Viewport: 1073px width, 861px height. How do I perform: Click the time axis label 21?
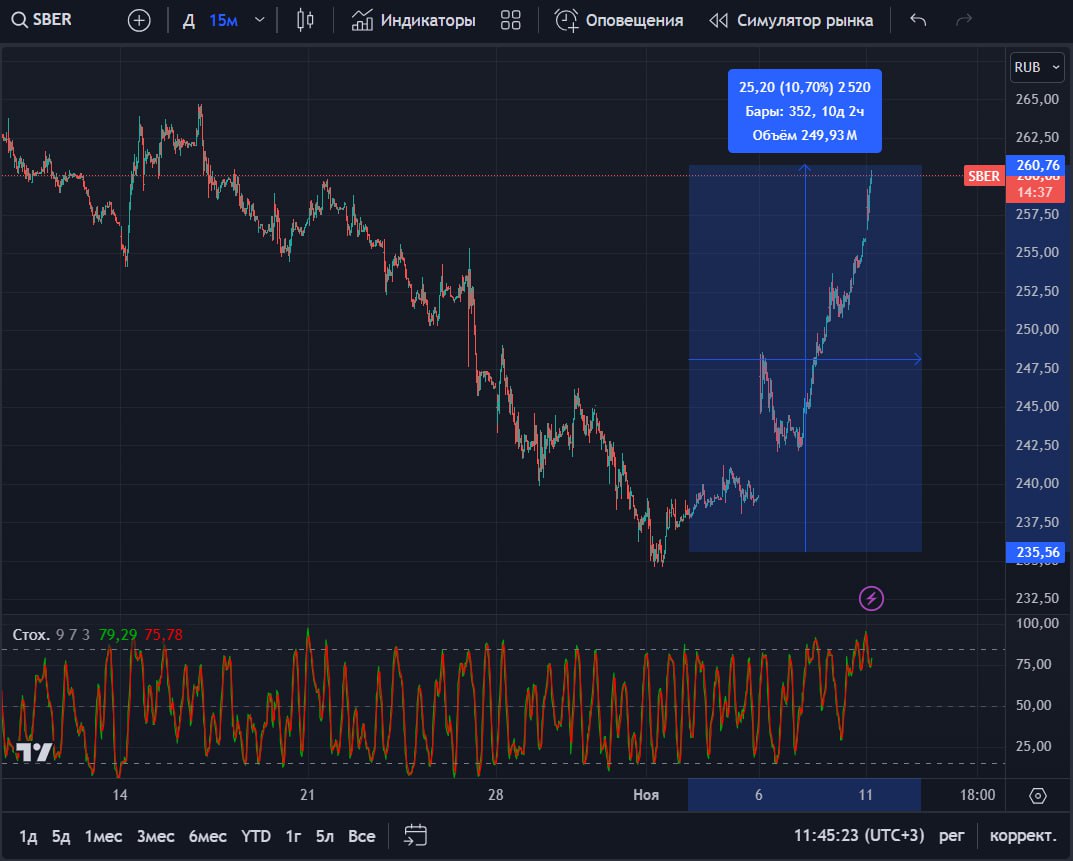pos(307,795)
